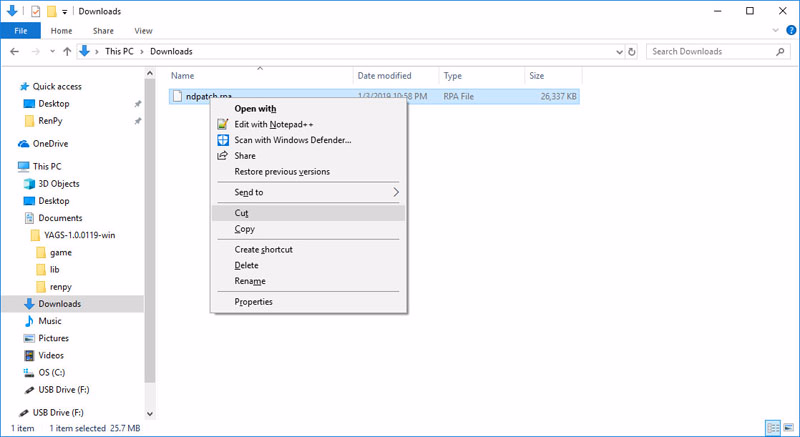The image size is (800, 437).
Task: Open Customize Quick Access Toolbar dropdown
Action: pos(65,11)
